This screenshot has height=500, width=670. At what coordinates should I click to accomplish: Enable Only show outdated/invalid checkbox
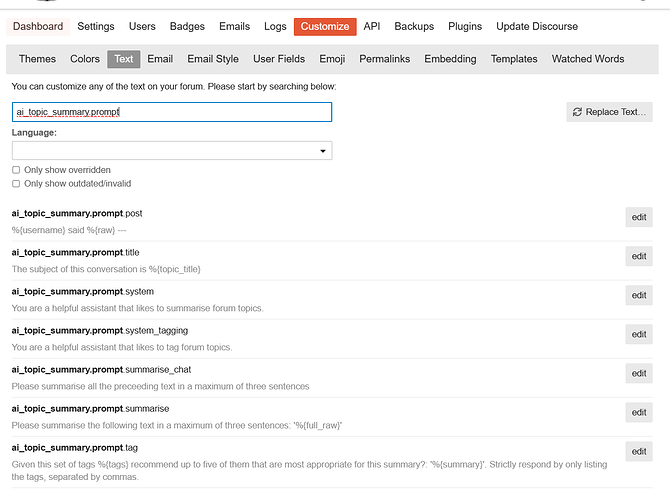16,184
